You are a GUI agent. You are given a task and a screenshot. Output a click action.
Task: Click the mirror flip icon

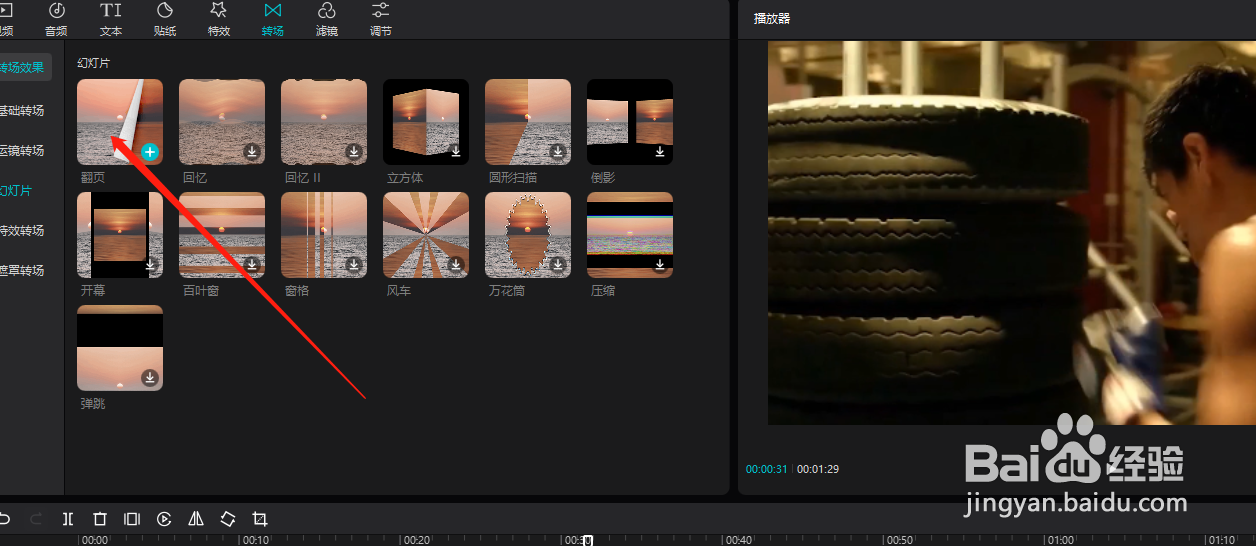pyautogui.click(x=196, y=519)
